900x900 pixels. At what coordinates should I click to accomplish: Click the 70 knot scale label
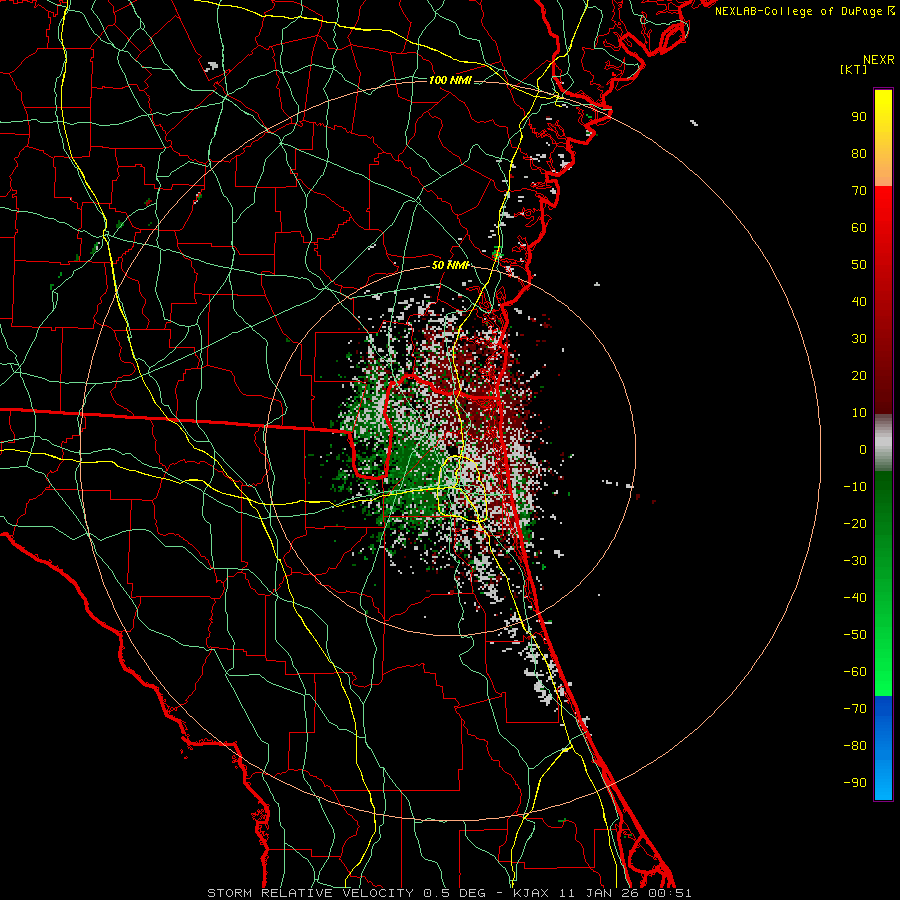pos(859,191)
